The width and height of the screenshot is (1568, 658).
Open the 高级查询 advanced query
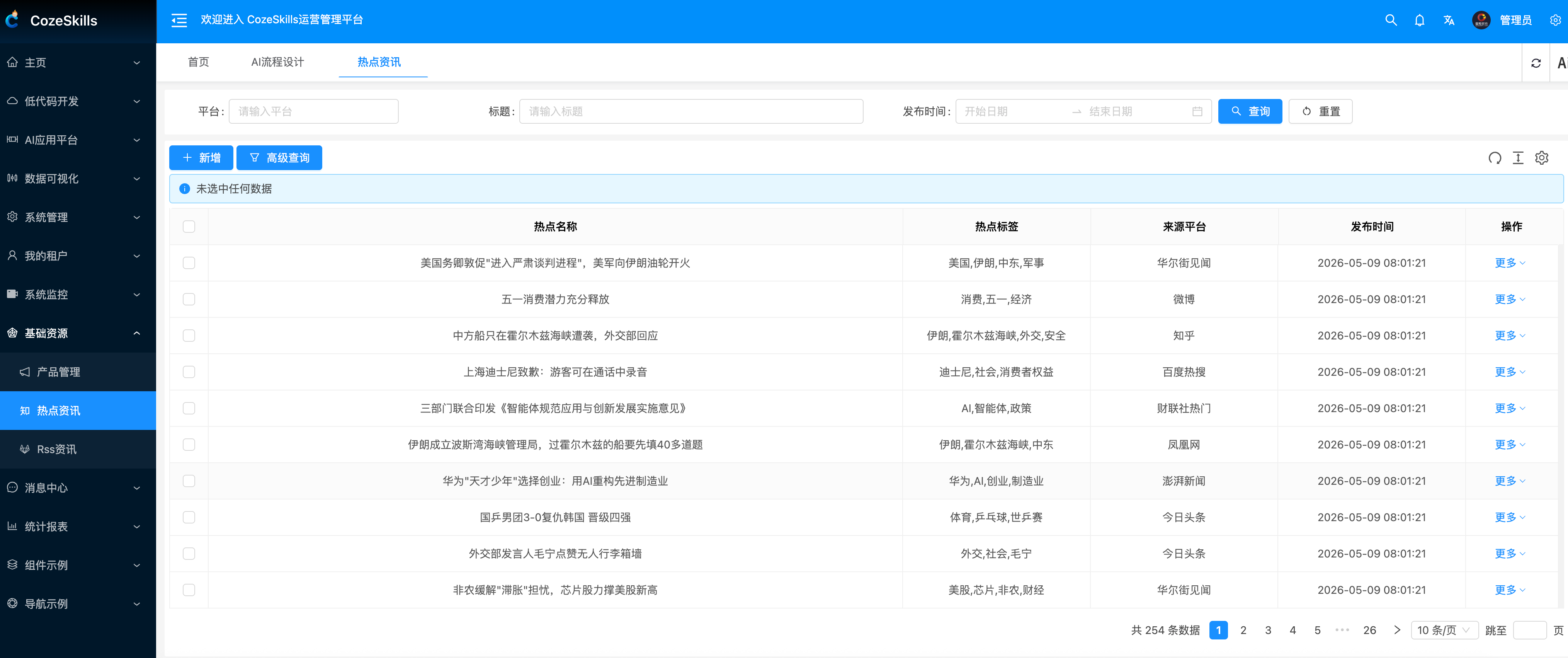tap(279, 158)
